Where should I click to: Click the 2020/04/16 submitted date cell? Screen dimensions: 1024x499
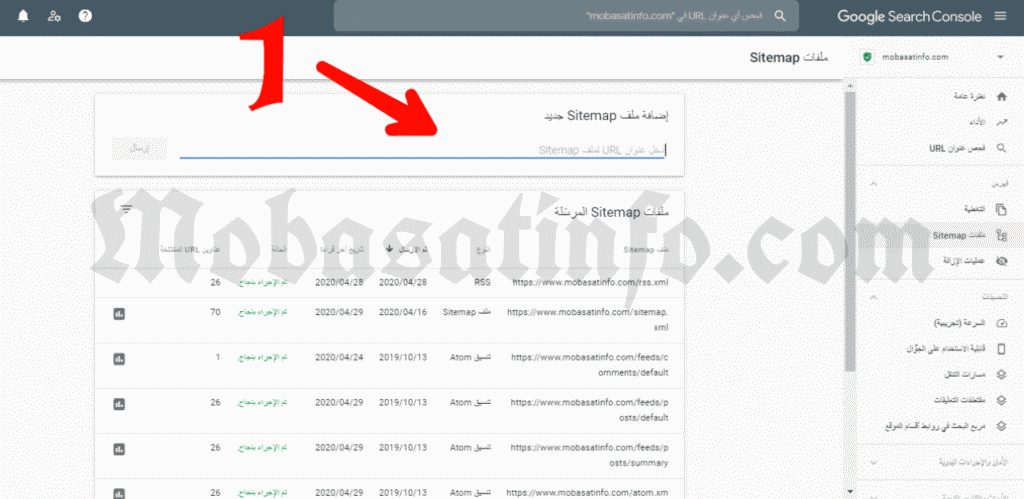pos(403,312)
